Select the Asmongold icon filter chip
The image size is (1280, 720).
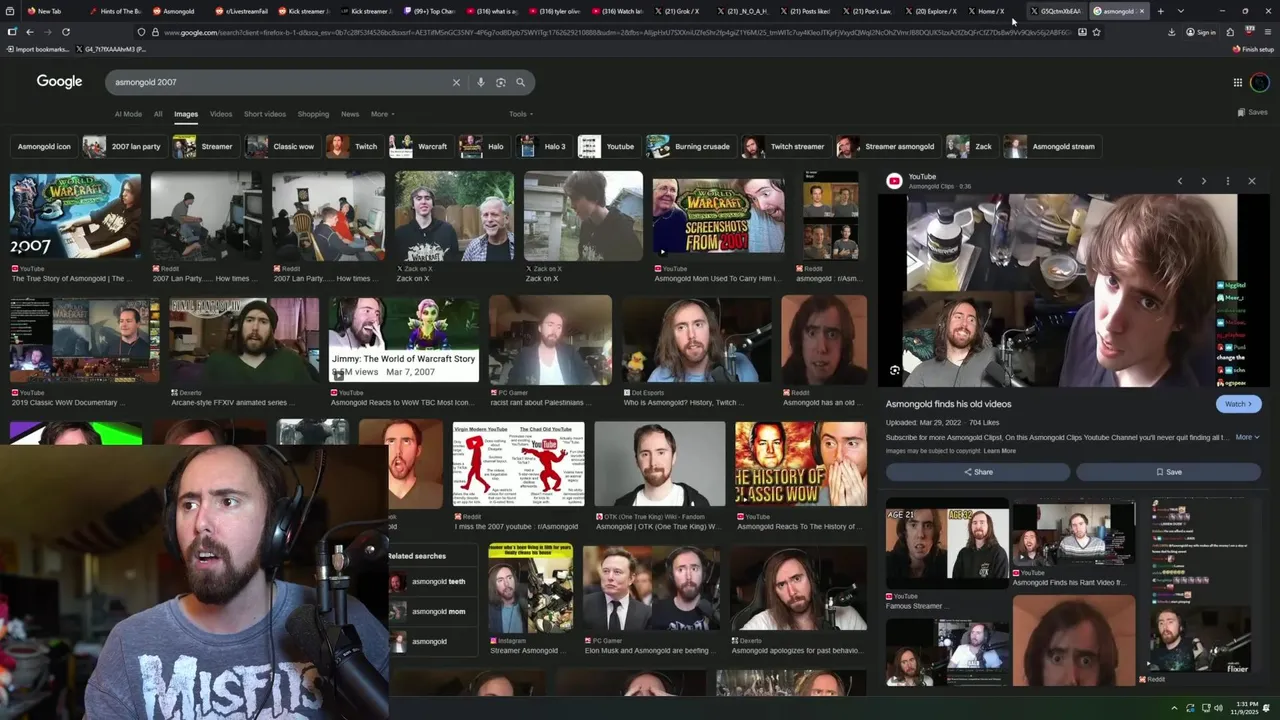click(x=43, y=146)
